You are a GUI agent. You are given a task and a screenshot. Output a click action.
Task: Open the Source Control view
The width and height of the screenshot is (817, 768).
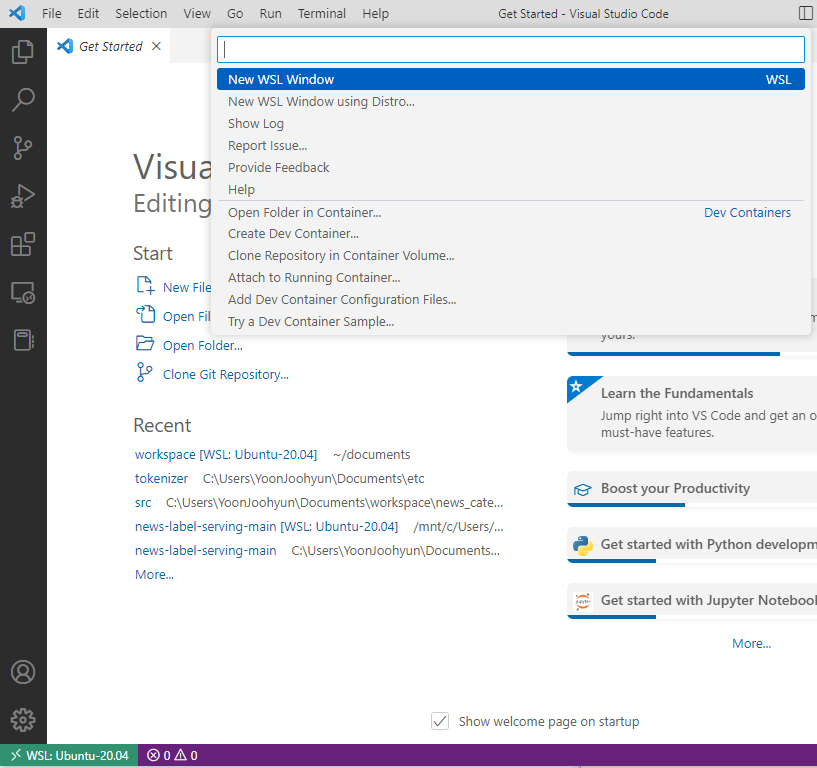[23, 148]
